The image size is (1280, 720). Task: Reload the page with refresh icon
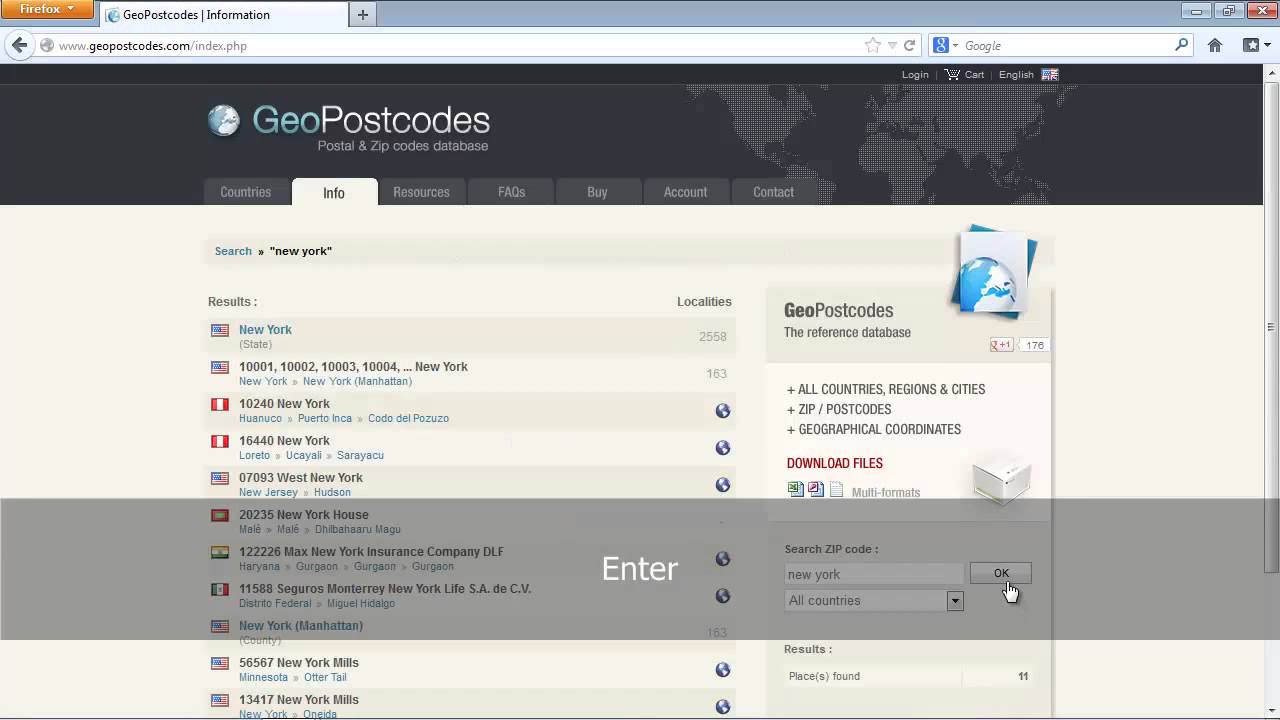(909, 45)
